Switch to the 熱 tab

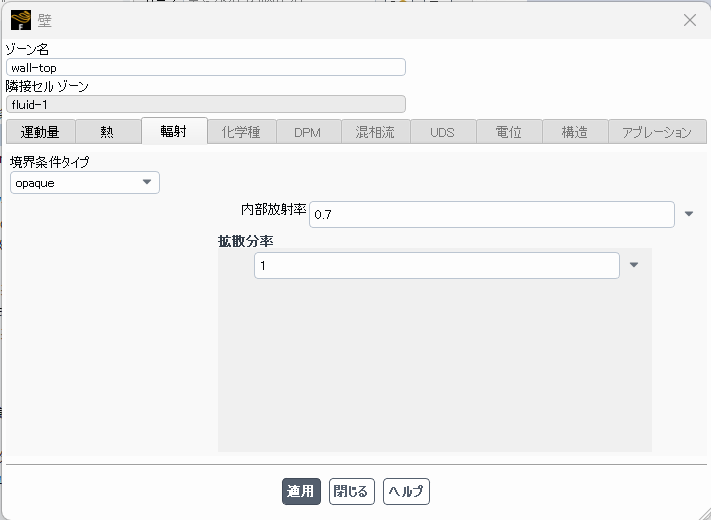pyautogui.click(x=108, y=132)
